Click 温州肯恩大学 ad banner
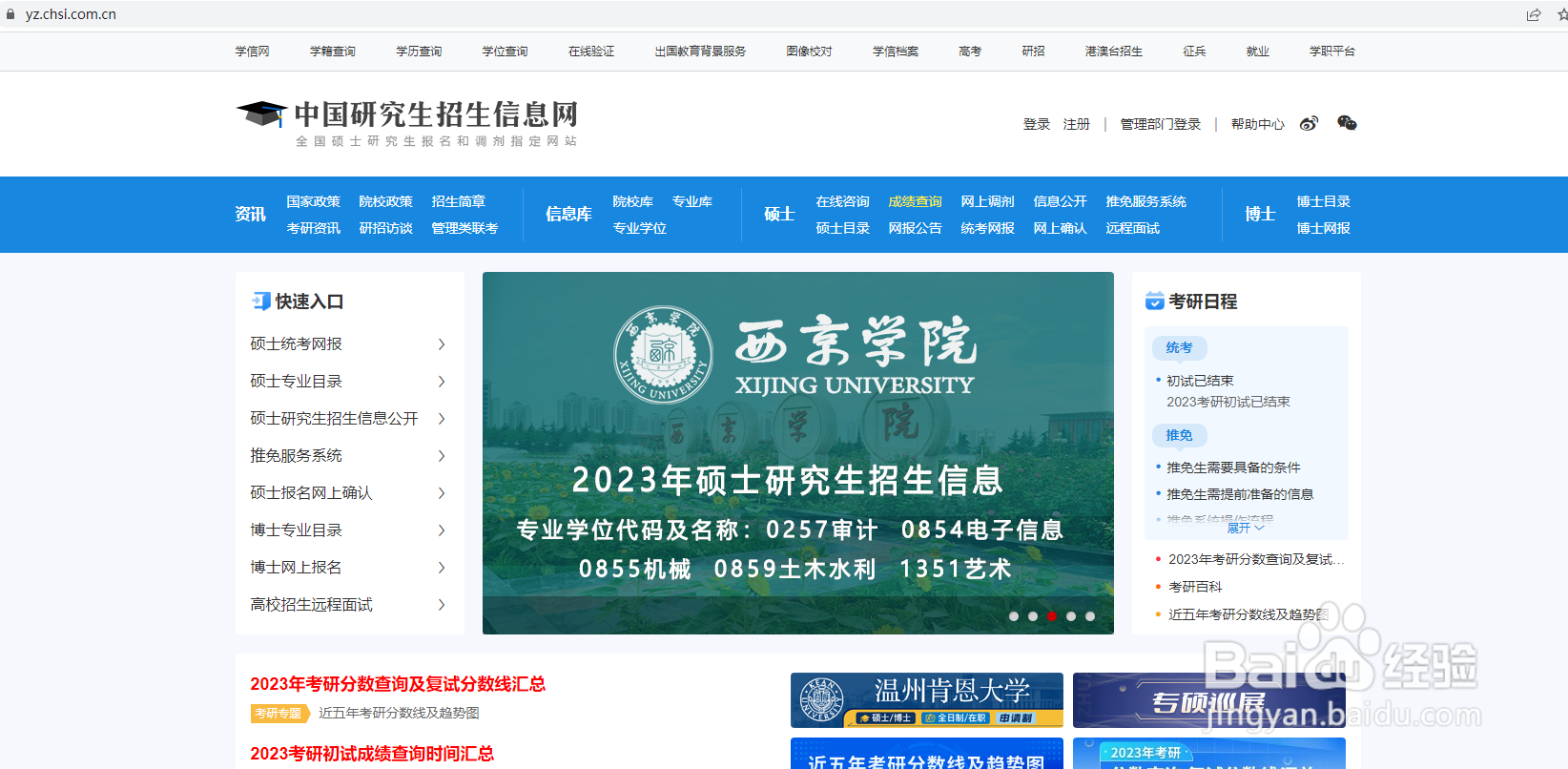The height and width of the screenshot is (769, 1568). tap(927, 700)
